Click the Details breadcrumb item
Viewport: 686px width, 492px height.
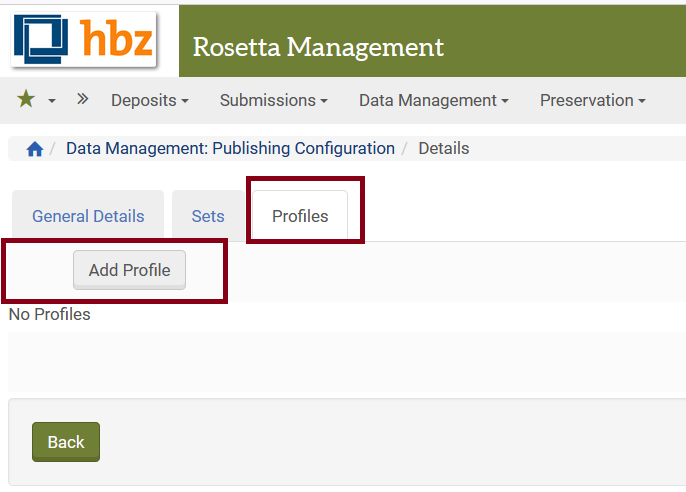click(443, 148)
